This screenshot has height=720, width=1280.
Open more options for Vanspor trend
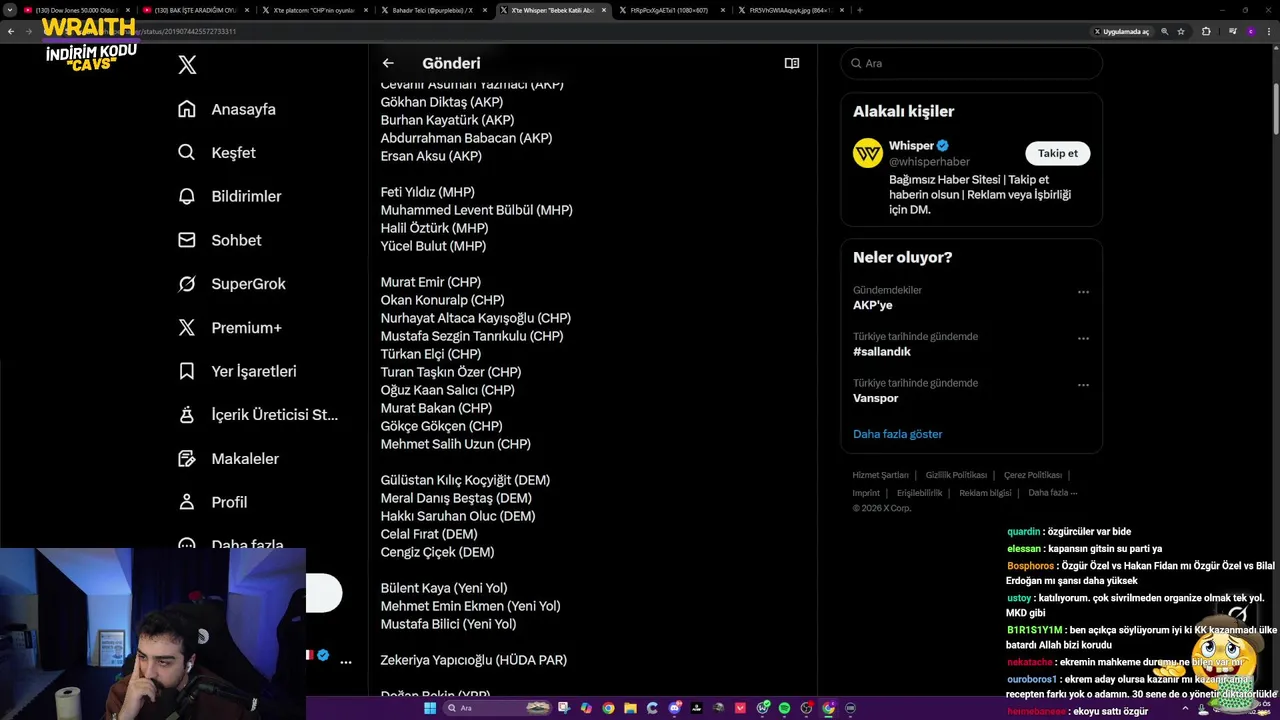pyautogui.click(x=1083, y=385)
